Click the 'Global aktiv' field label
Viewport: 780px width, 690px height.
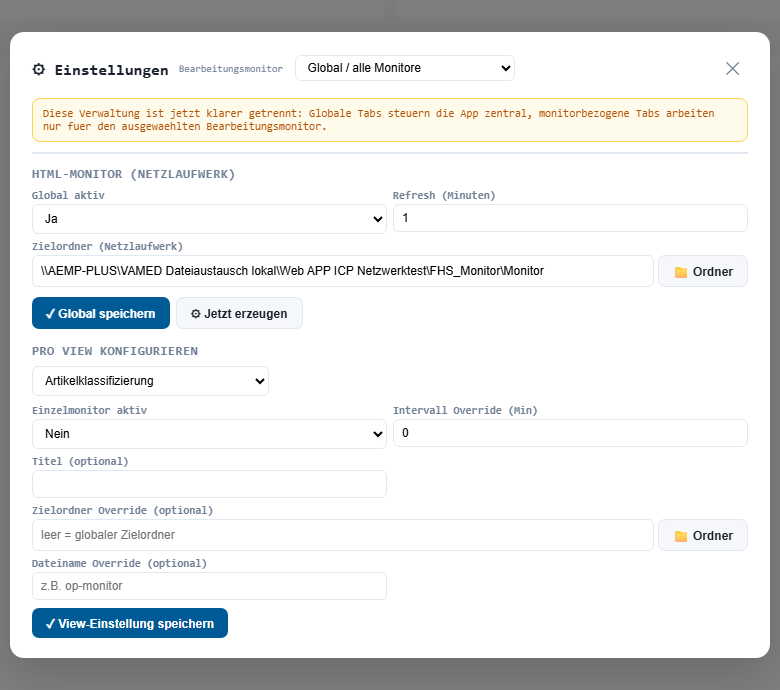(x=68, y=196)
